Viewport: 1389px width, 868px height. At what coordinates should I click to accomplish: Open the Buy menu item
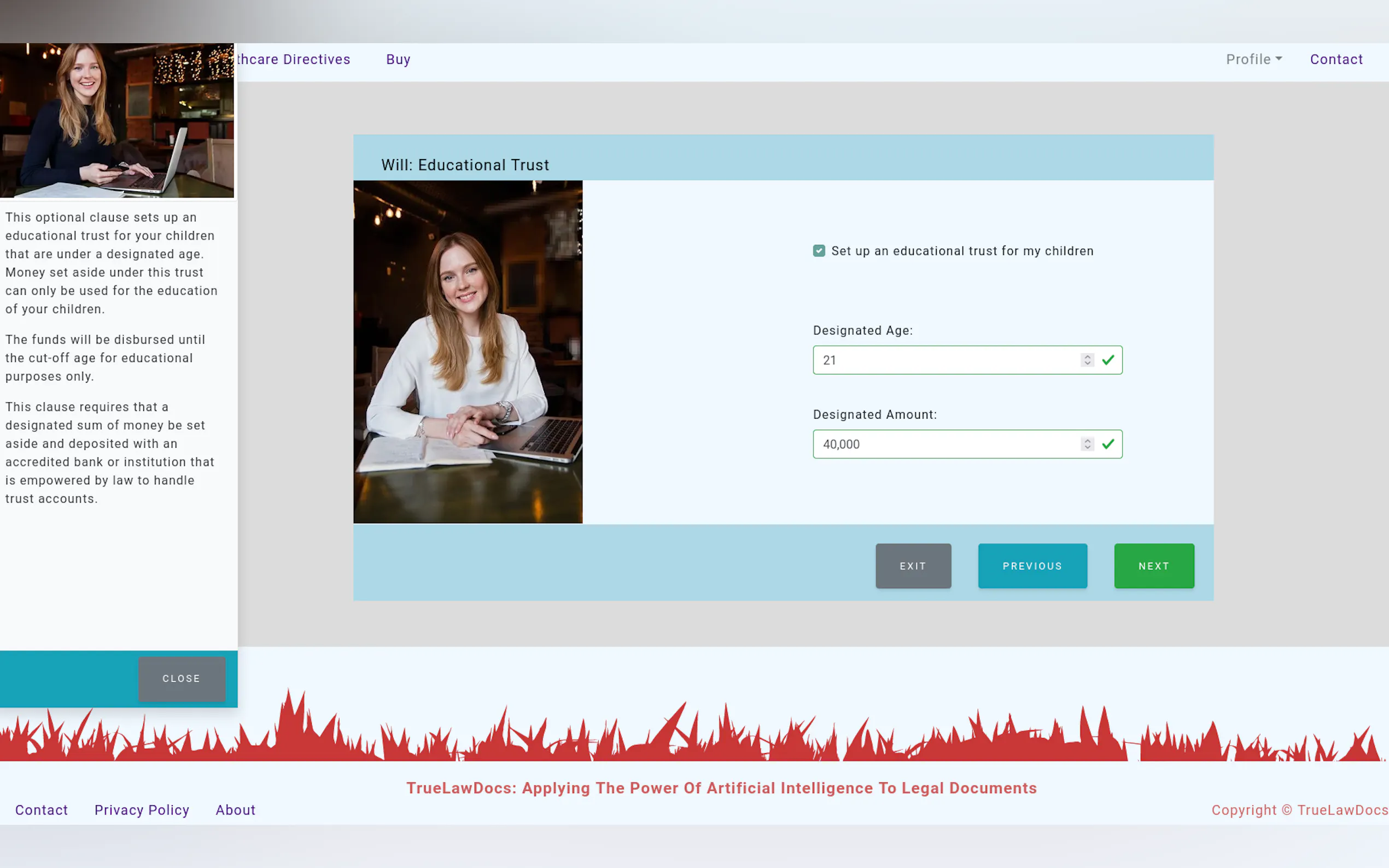pyautogui.click(x=398, y=59)
